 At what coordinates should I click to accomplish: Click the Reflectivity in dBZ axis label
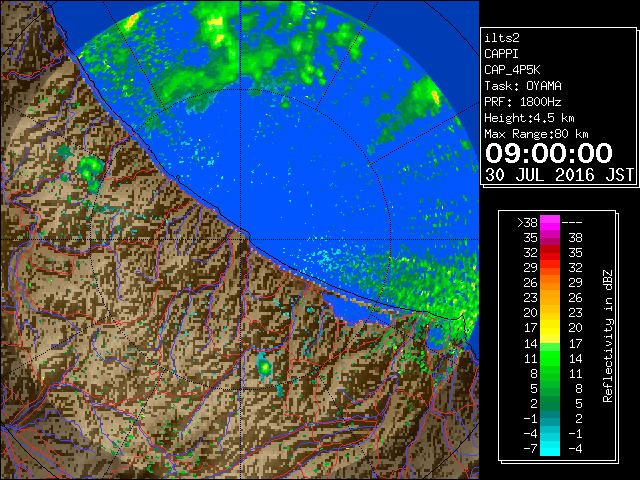(608, 336)
